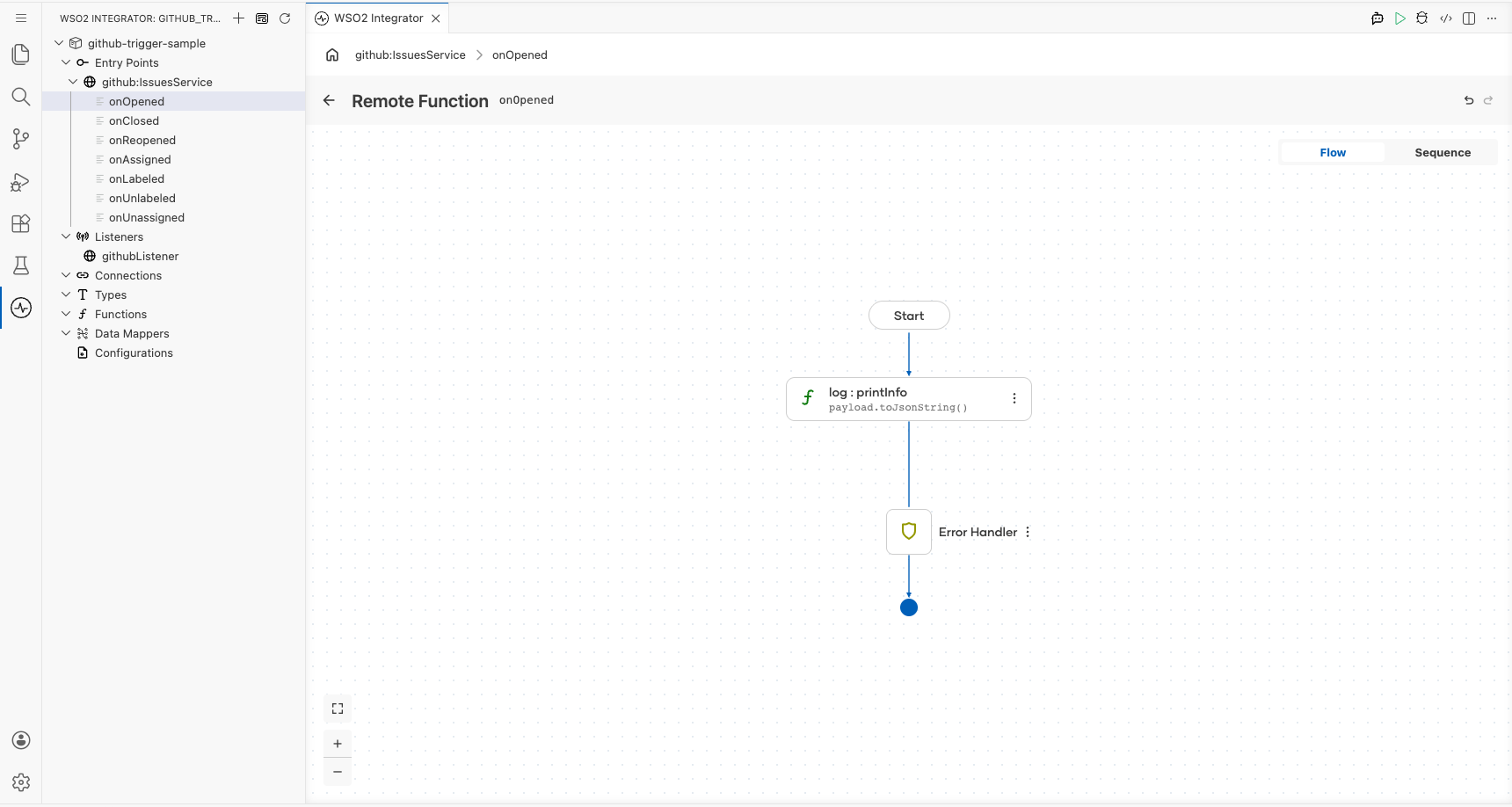Screen dimensions: 1512x807
Task: Switch to Sequence view
Action: coord(1443,152)
